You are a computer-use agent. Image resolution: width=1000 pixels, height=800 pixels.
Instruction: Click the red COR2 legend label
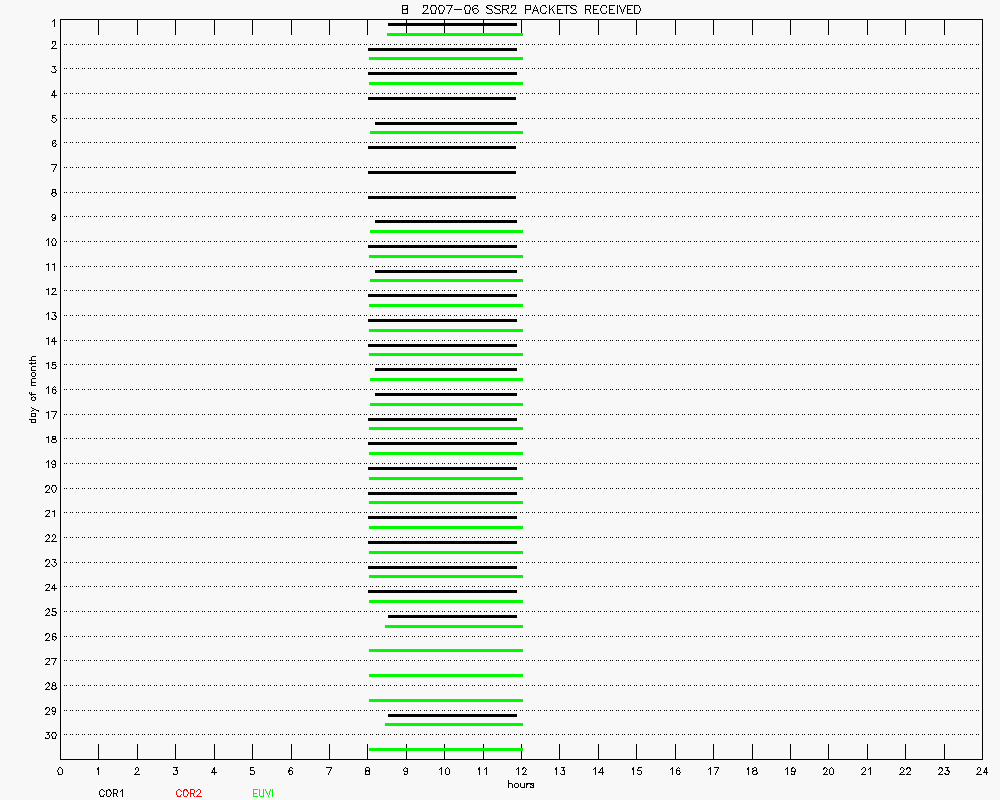188,793
